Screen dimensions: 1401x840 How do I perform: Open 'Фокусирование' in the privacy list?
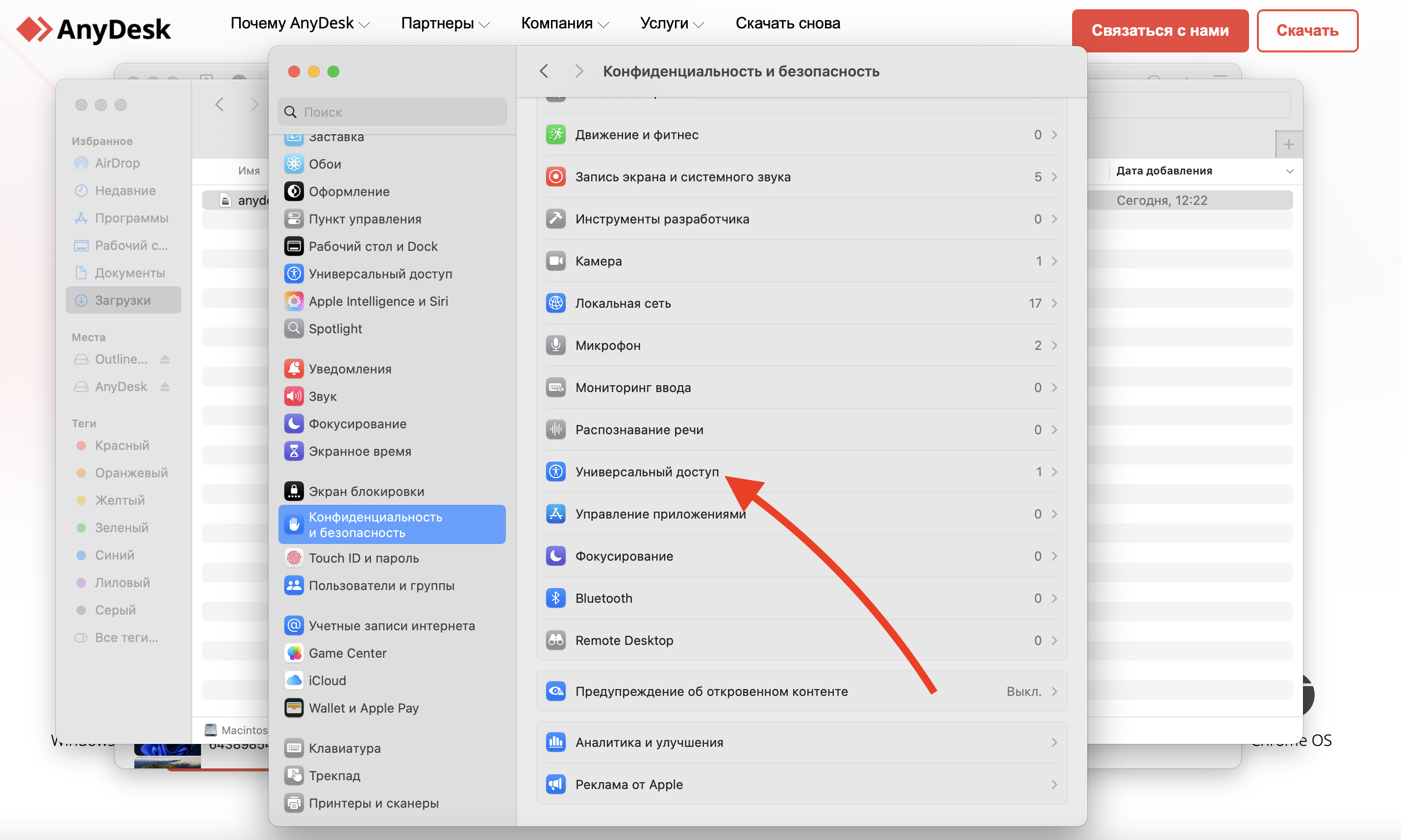[x=801, y=556]
